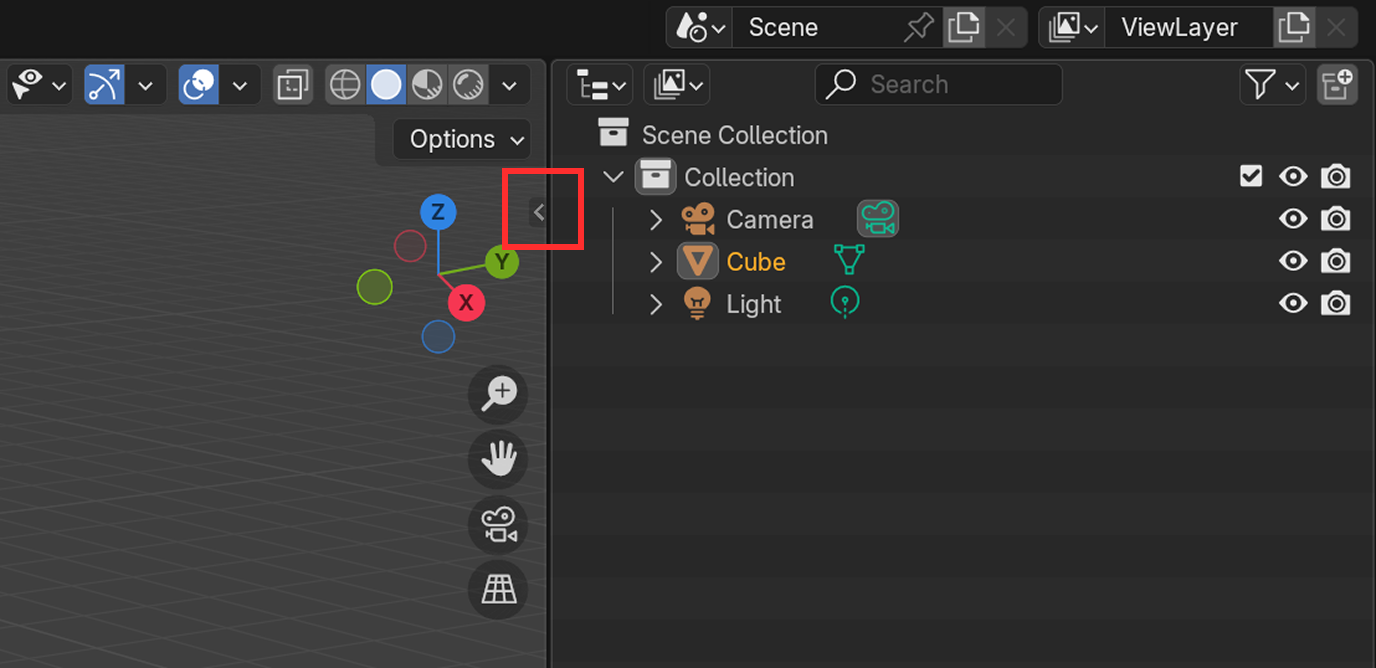Viewport: 1376px width, 668px height.
Task: Click the X axis gizmo ball
Action: [x=466, y=302]
